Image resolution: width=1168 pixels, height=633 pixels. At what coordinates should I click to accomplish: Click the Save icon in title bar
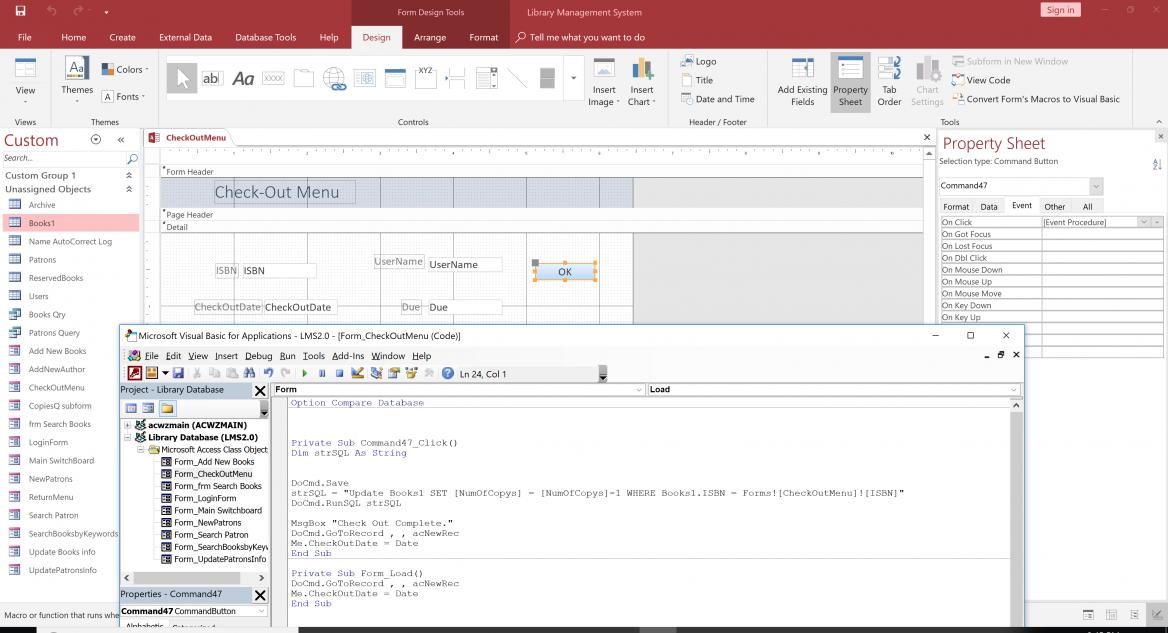[x=20, y=11]
